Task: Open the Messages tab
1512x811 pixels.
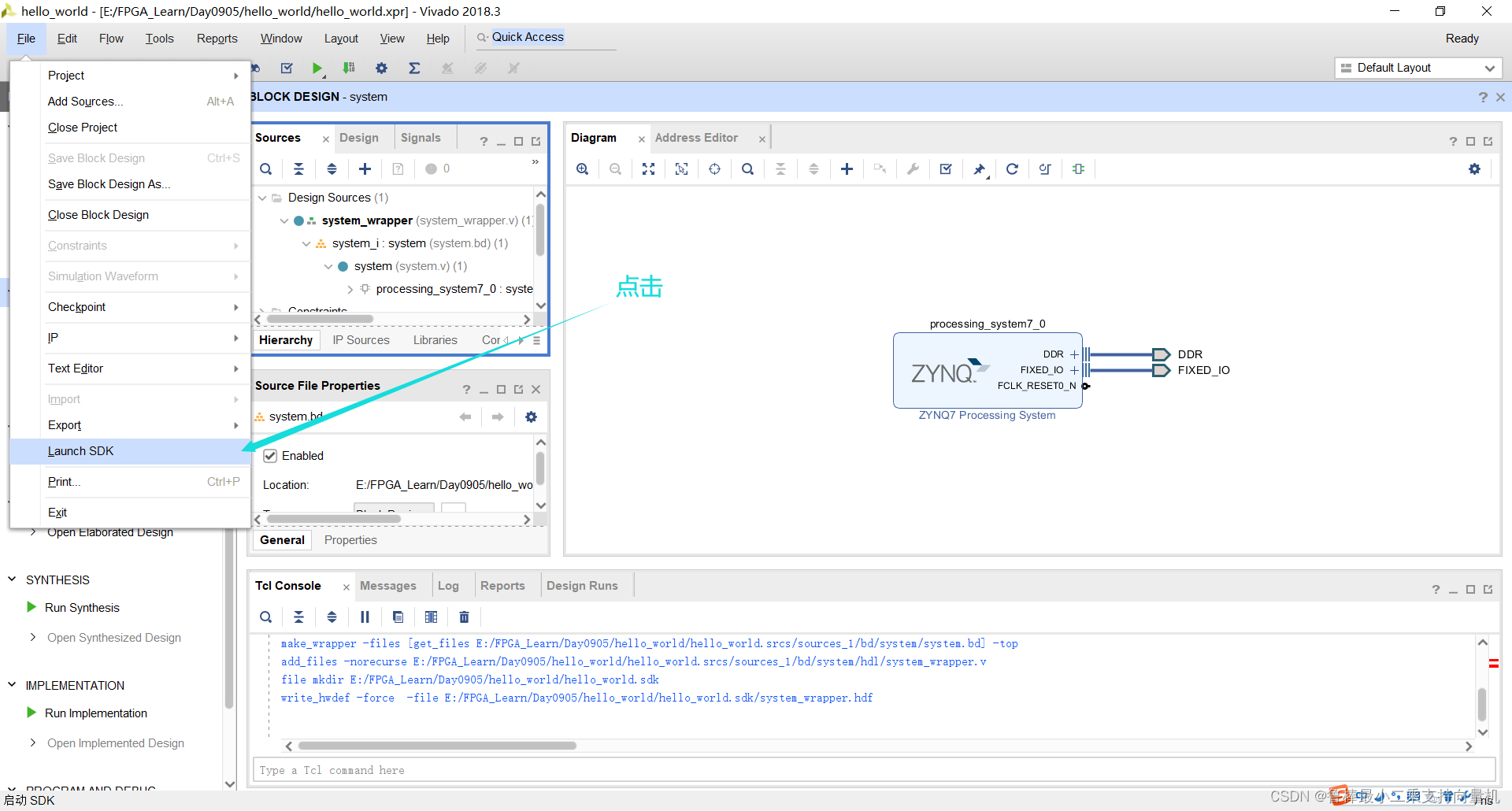Action: [x=387, y=586]
